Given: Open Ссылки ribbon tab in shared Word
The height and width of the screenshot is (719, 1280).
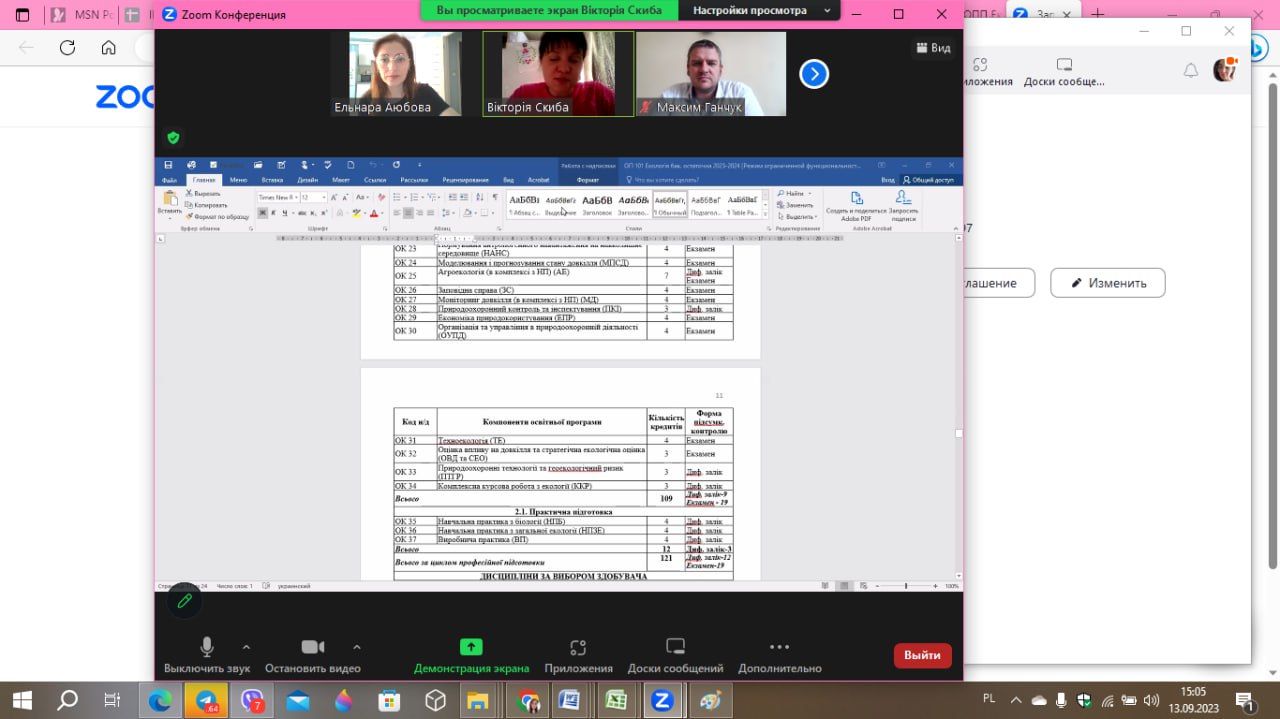Looking at the screenshot, I should pos(375,180).
